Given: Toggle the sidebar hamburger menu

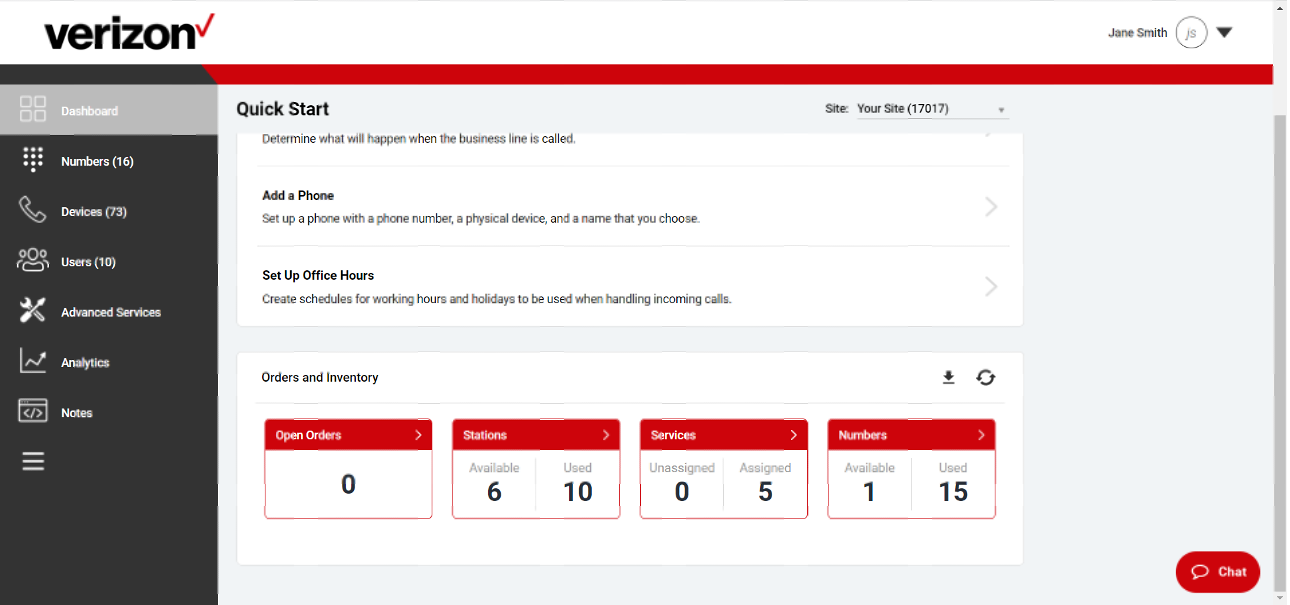Looking at the screenshot, I should (x=33, y=461).
